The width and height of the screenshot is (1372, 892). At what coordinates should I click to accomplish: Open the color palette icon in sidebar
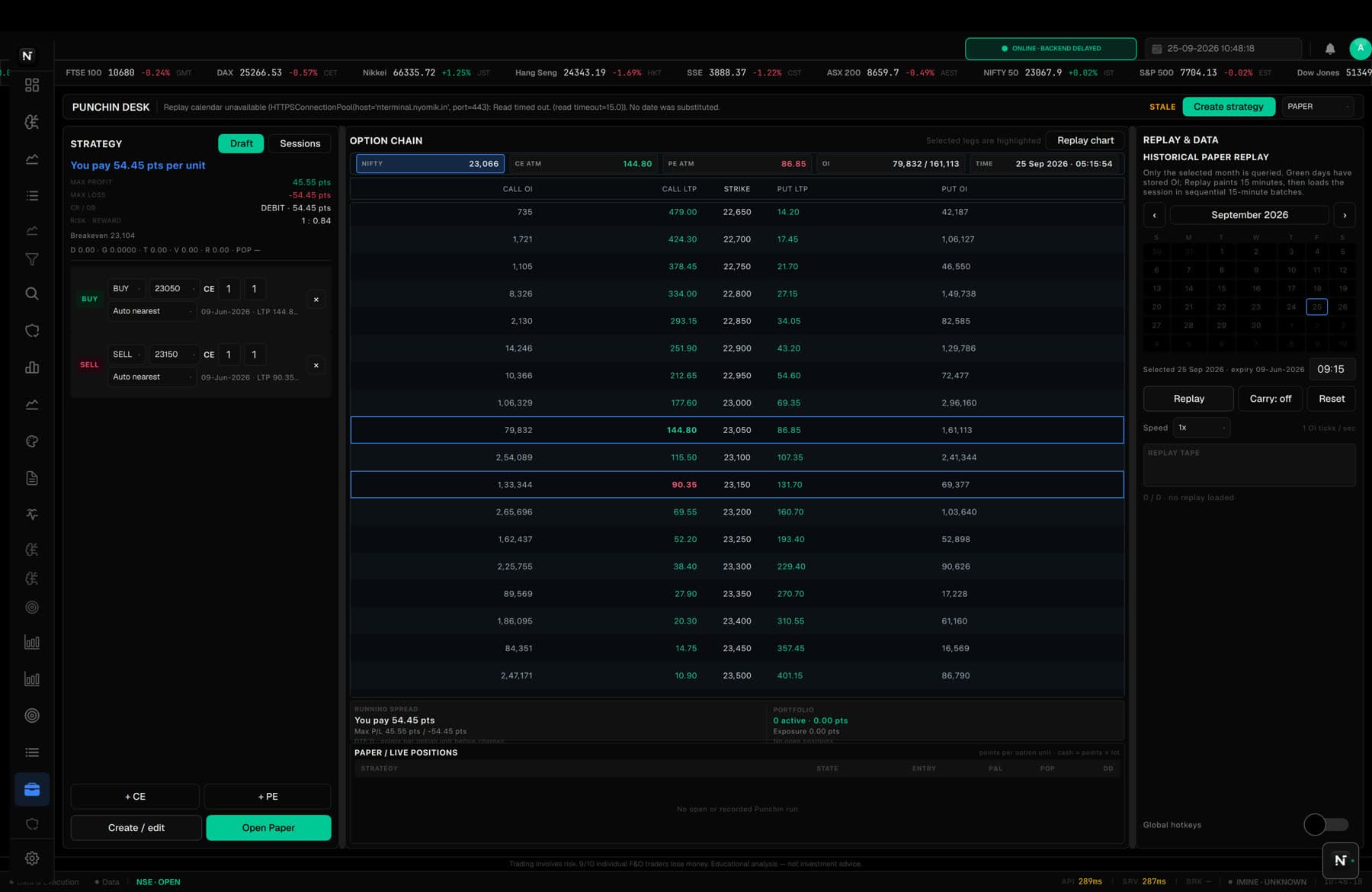coord(32,441)
